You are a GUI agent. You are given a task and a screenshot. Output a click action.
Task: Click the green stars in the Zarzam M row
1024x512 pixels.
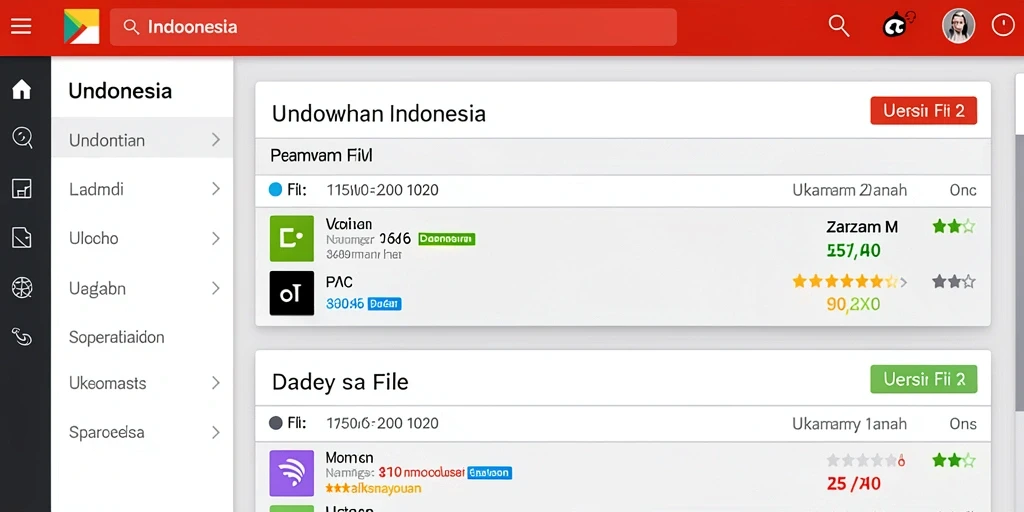click(953, 227)
